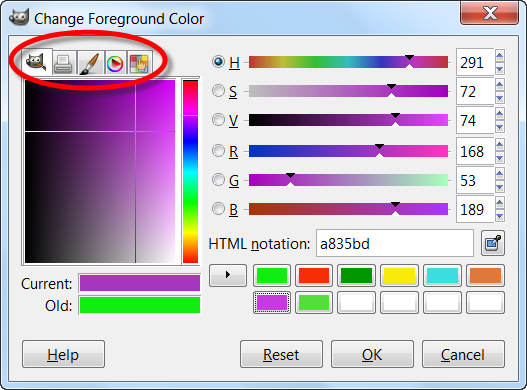527x390 pixels.
Task: Decrease red with the down arrow
Action: point(499,158)
